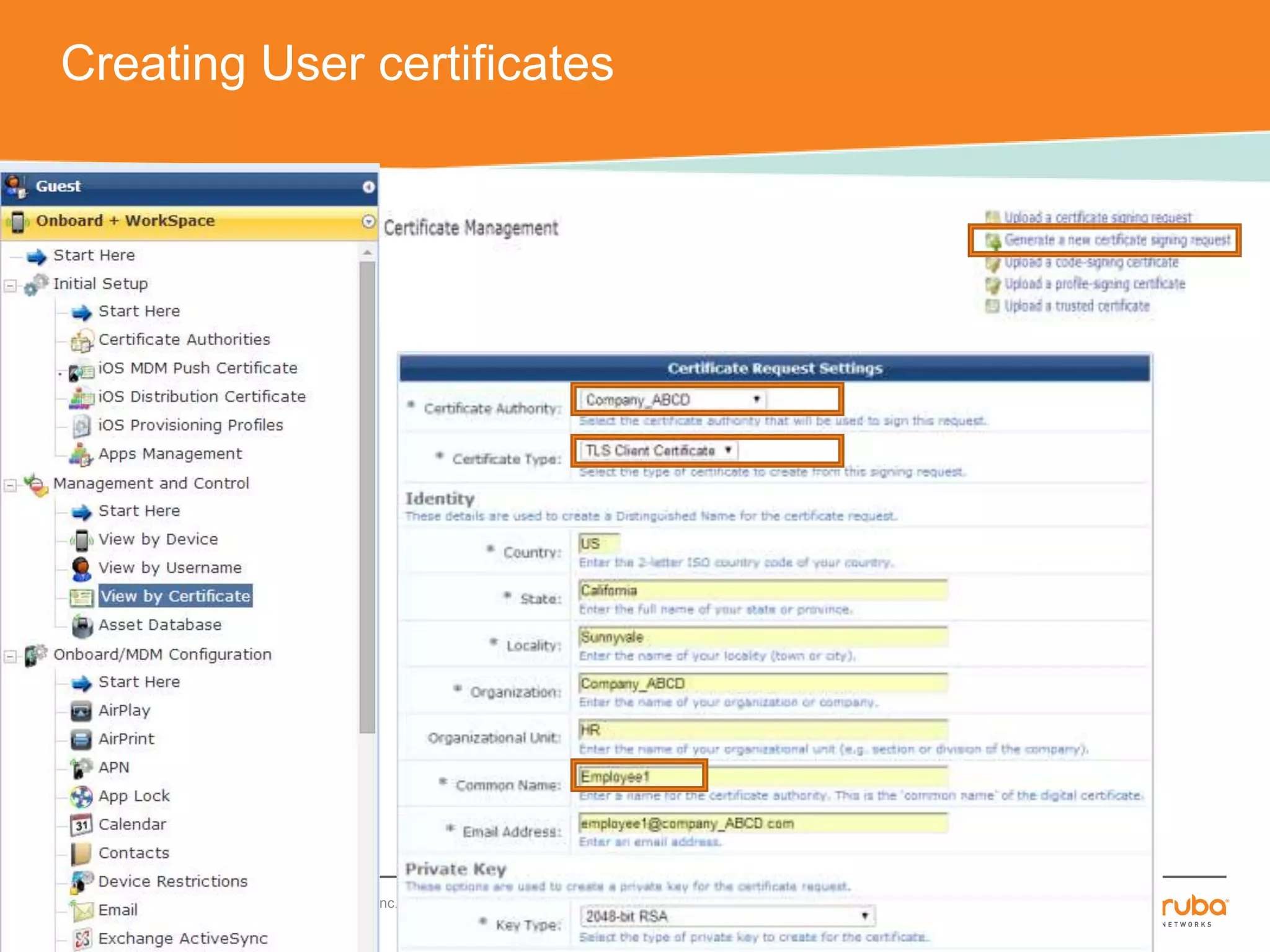Click Upload a trusted certificate link
The image size is (1270, 952).
1077,306
